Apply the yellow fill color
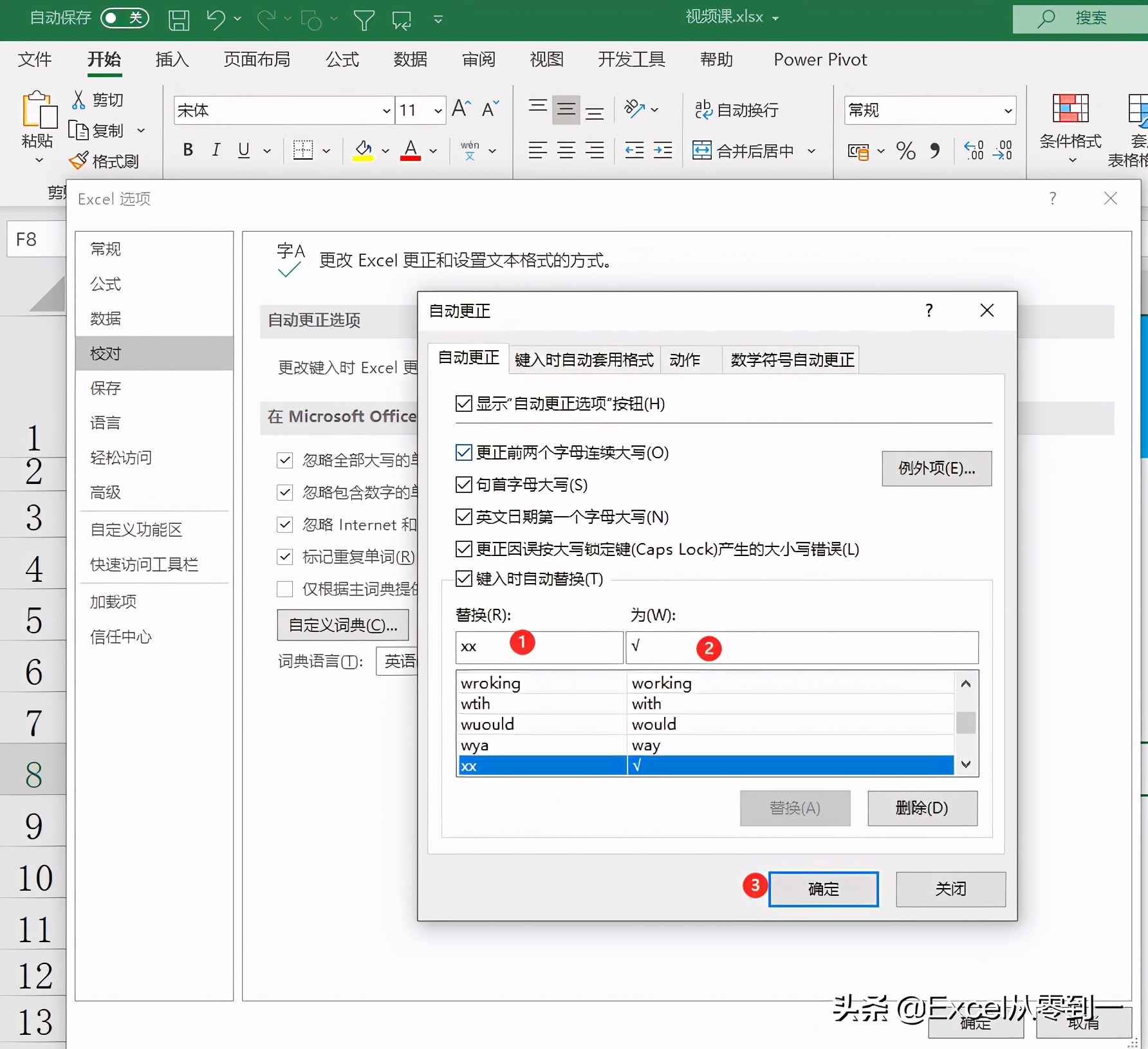The width and height of the screenshot is (1148, 1049). point(363,151)
